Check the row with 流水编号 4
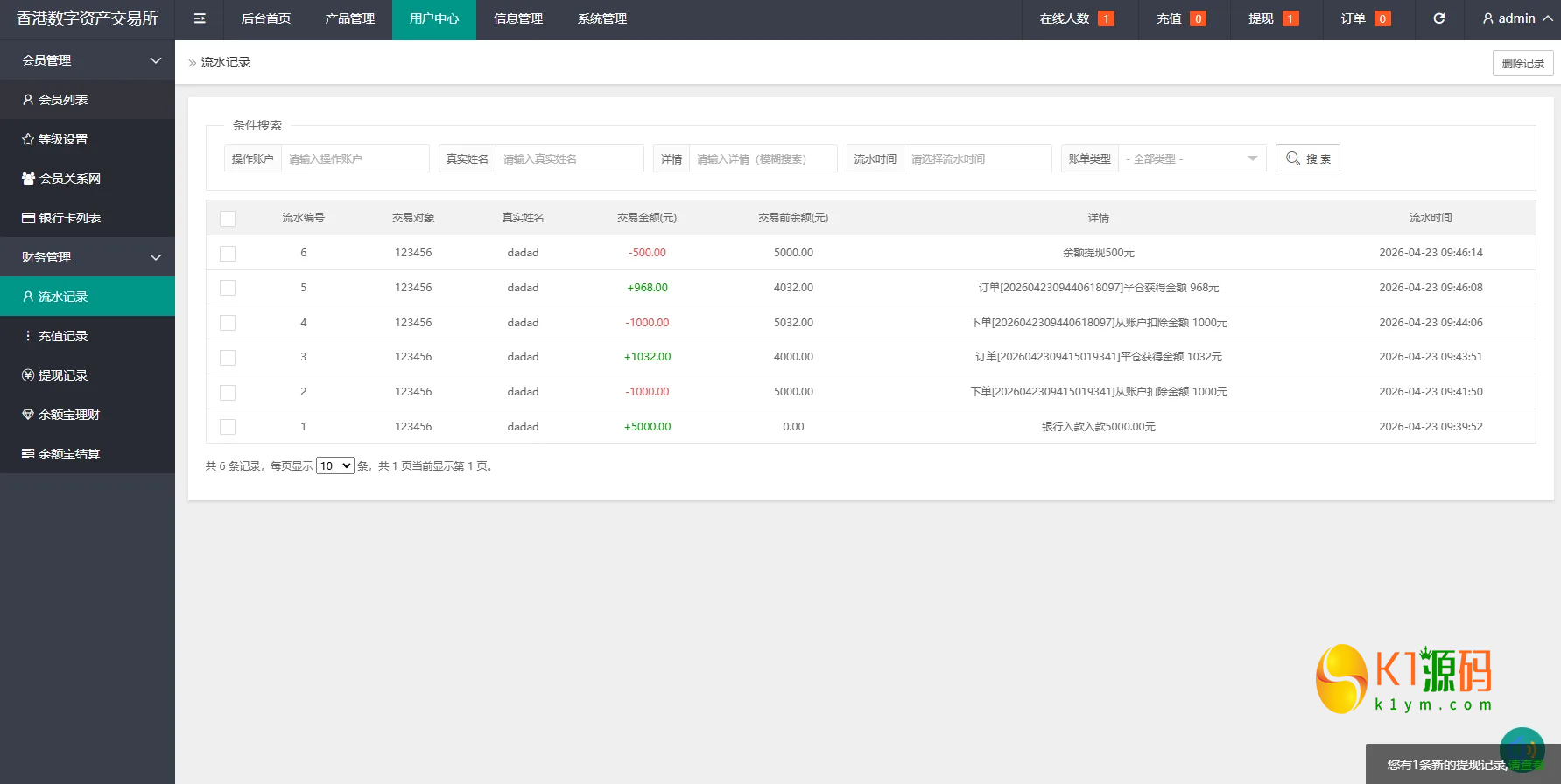 click(228, 323)
